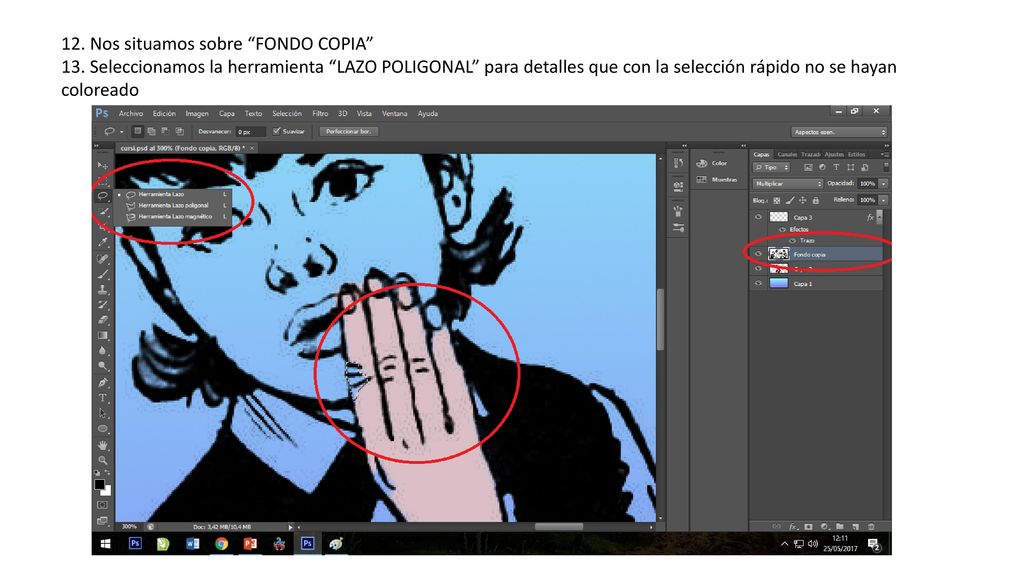The image size is (1024, 576).
Task: Select the Path Selection tool
Action: 103,413
